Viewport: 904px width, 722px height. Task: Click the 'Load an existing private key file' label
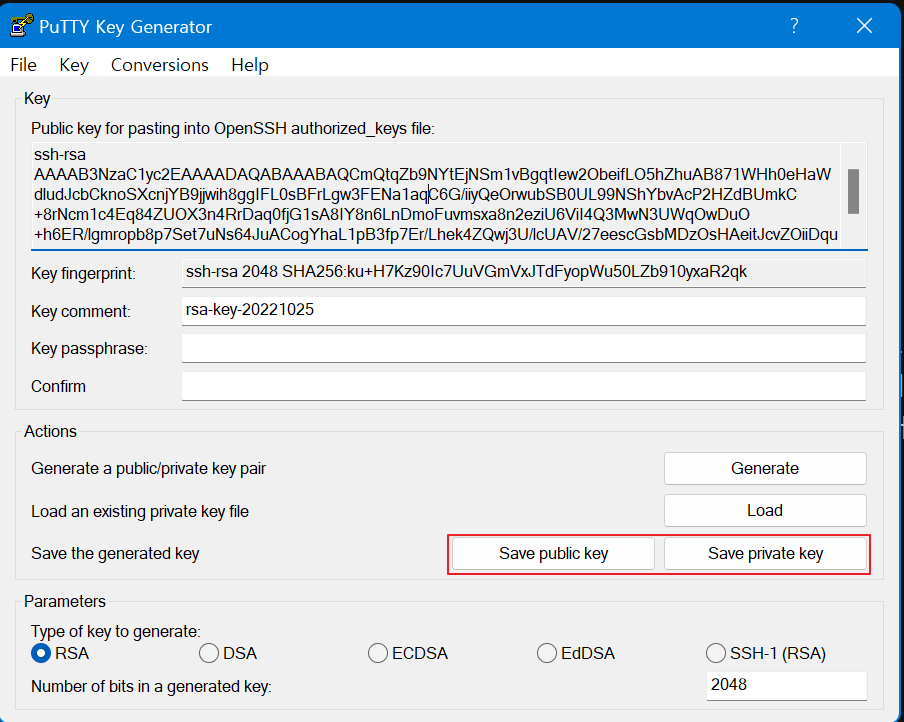coord(140,511)
